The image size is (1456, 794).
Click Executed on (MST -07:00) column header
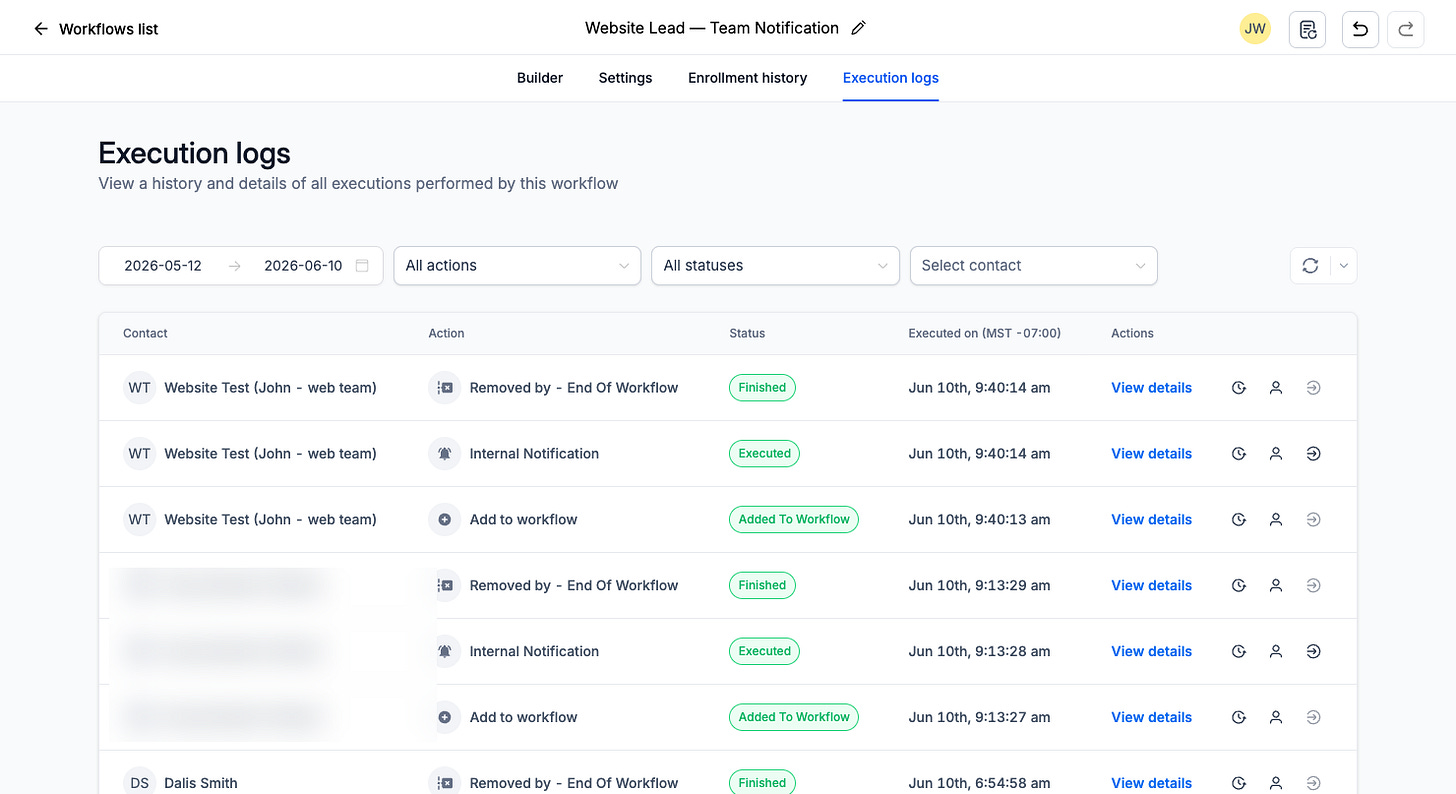click(985, 334)
